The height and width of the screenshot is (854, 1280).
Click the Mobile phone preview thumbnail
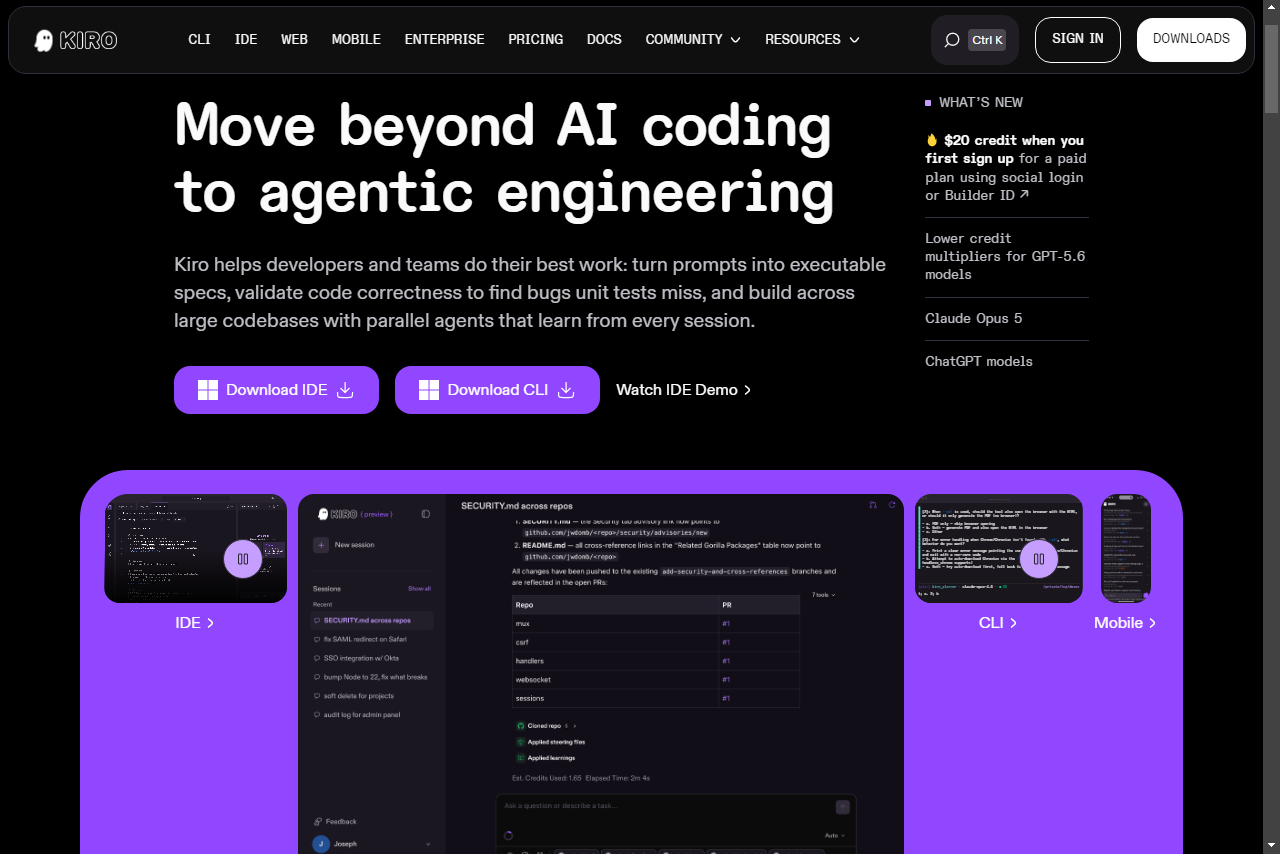(1126, 548)
